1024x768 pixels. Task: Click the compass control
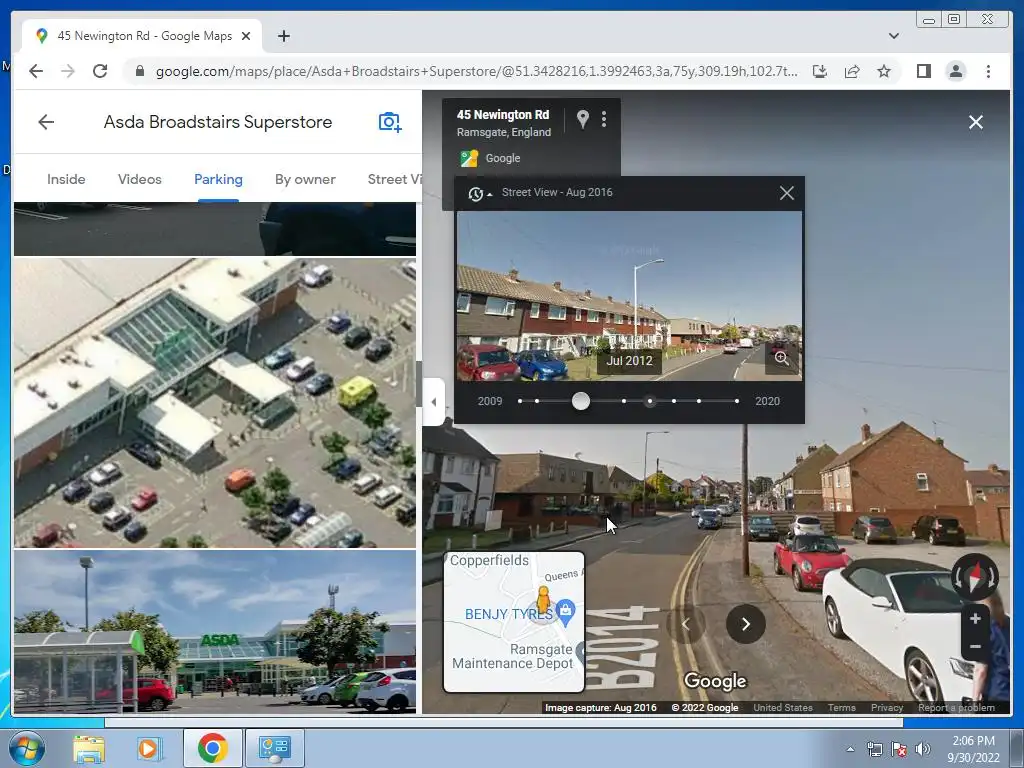[x=974, y=577]
